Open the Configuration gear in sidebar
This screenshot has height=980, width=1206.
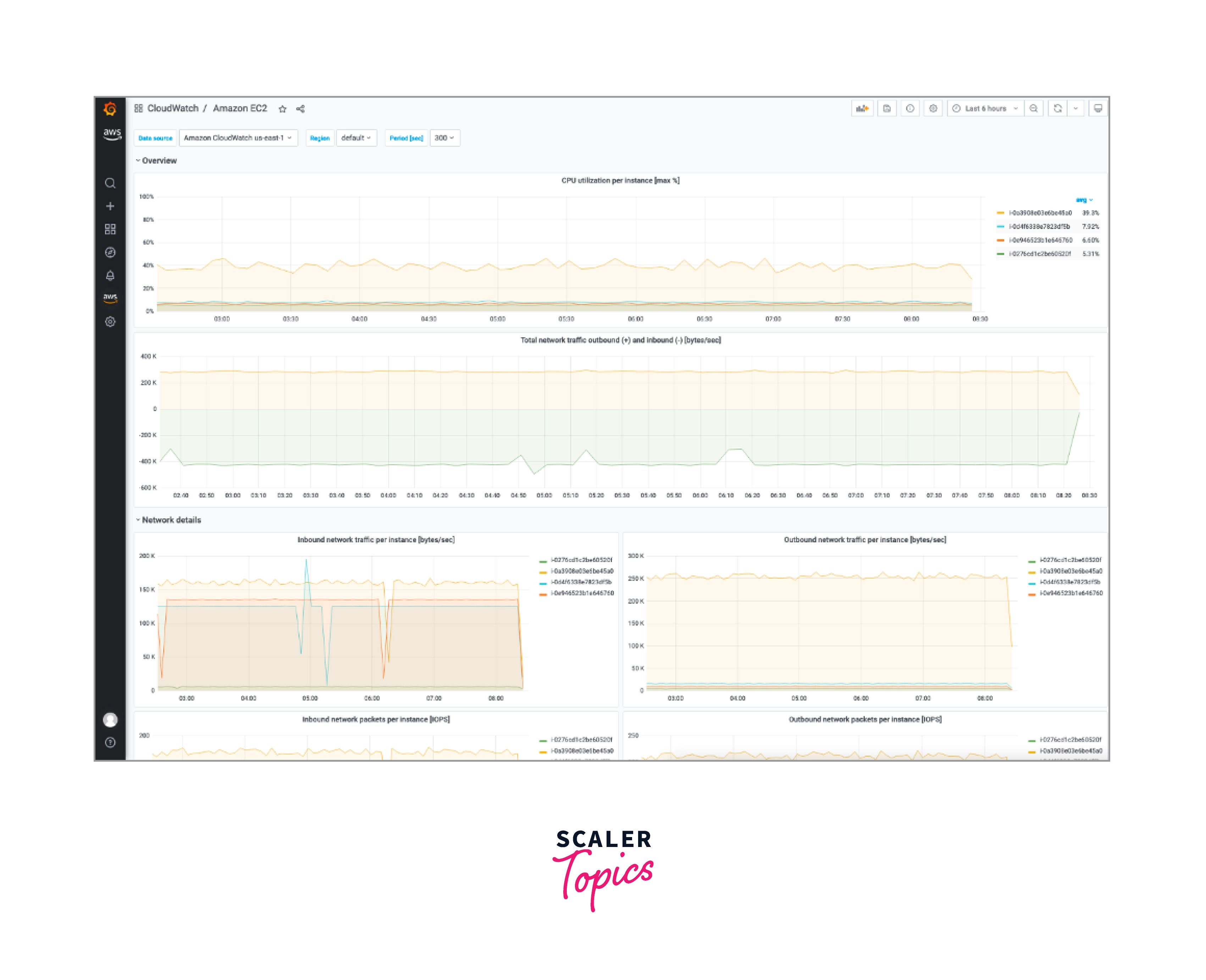(110, 322)
